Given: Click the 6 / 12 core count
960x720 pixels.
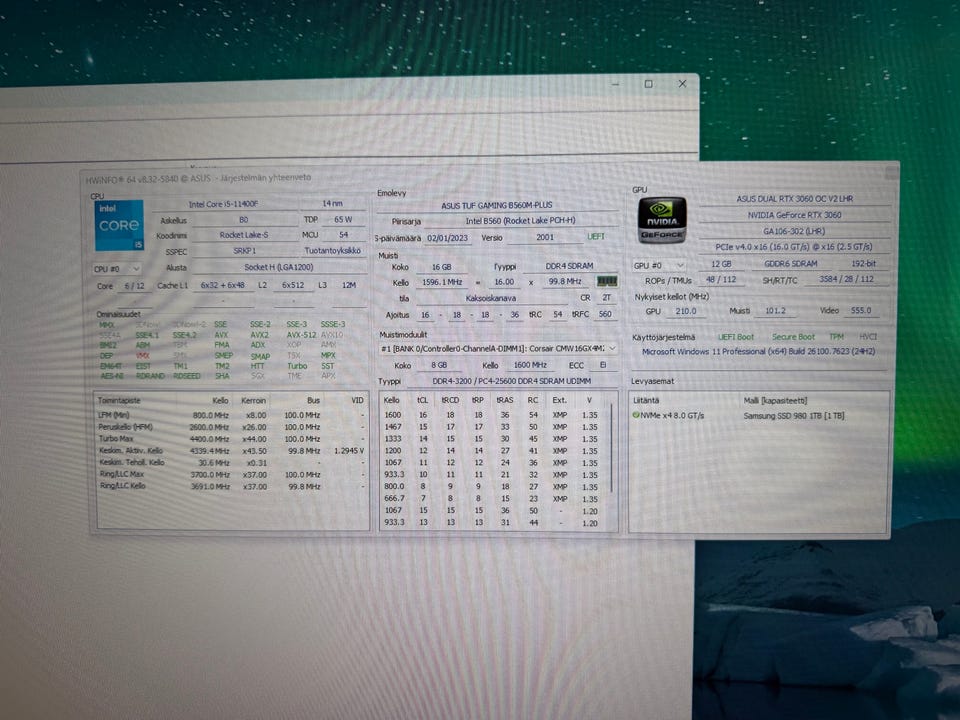Looking at the screenshot, I should click(x=134, y=286).
